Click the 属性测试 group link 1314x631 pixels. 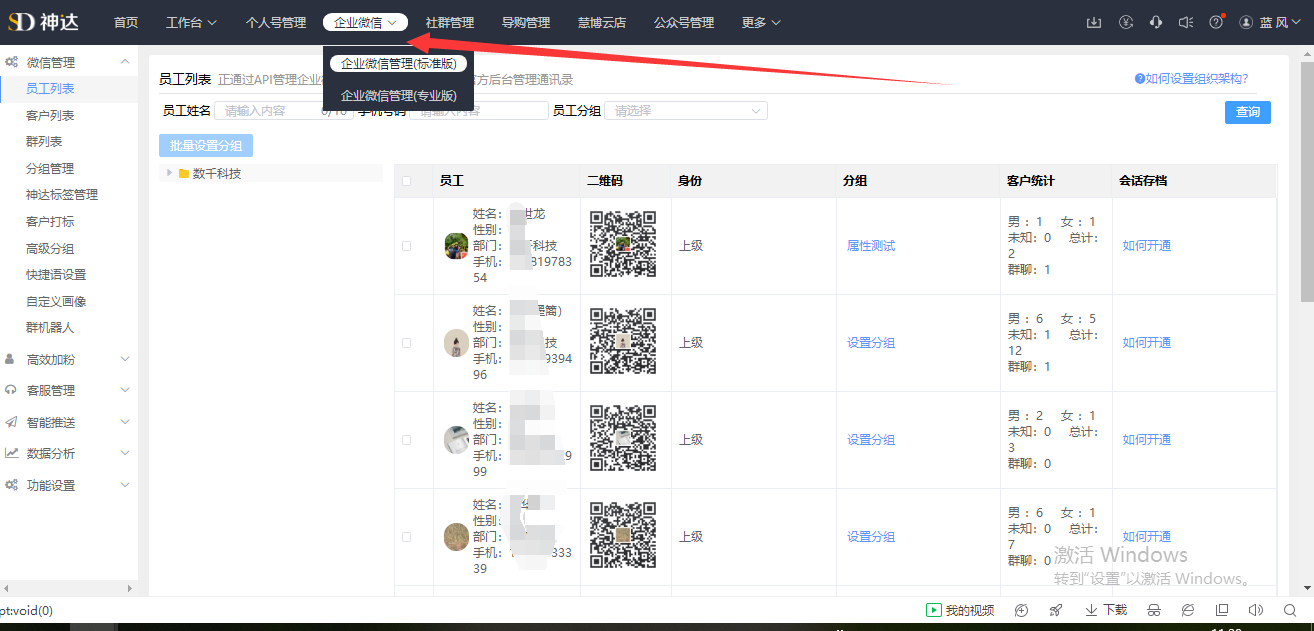[871, 246]
